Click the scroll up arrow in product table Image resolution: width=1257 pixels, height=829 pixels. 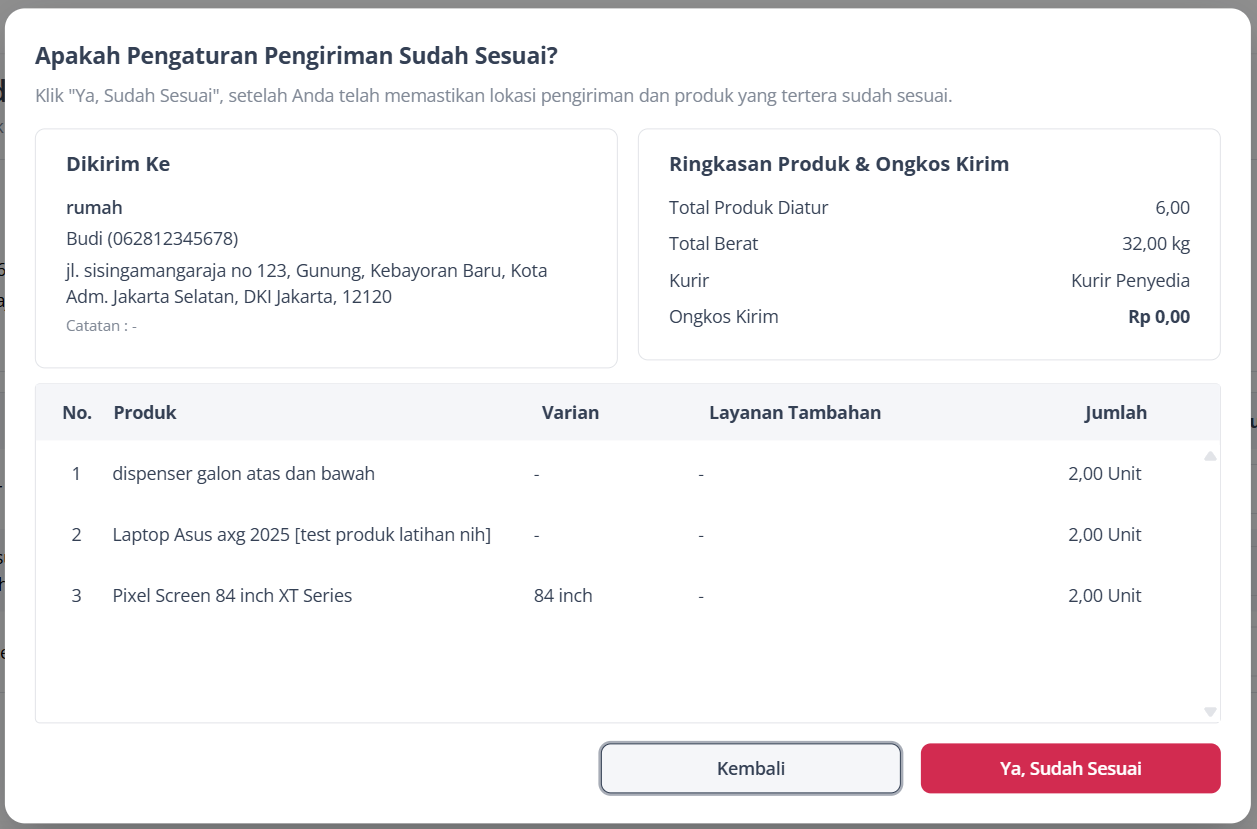tap(1210, 456)
